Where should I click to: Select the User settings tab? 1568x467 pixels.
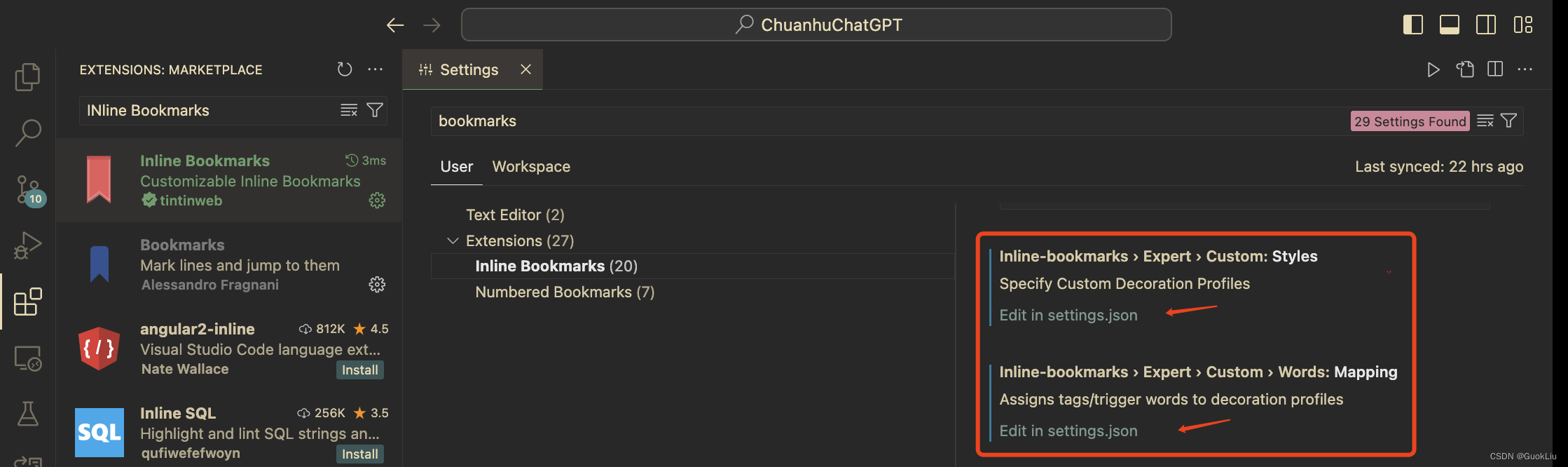[x=456, y=166]
